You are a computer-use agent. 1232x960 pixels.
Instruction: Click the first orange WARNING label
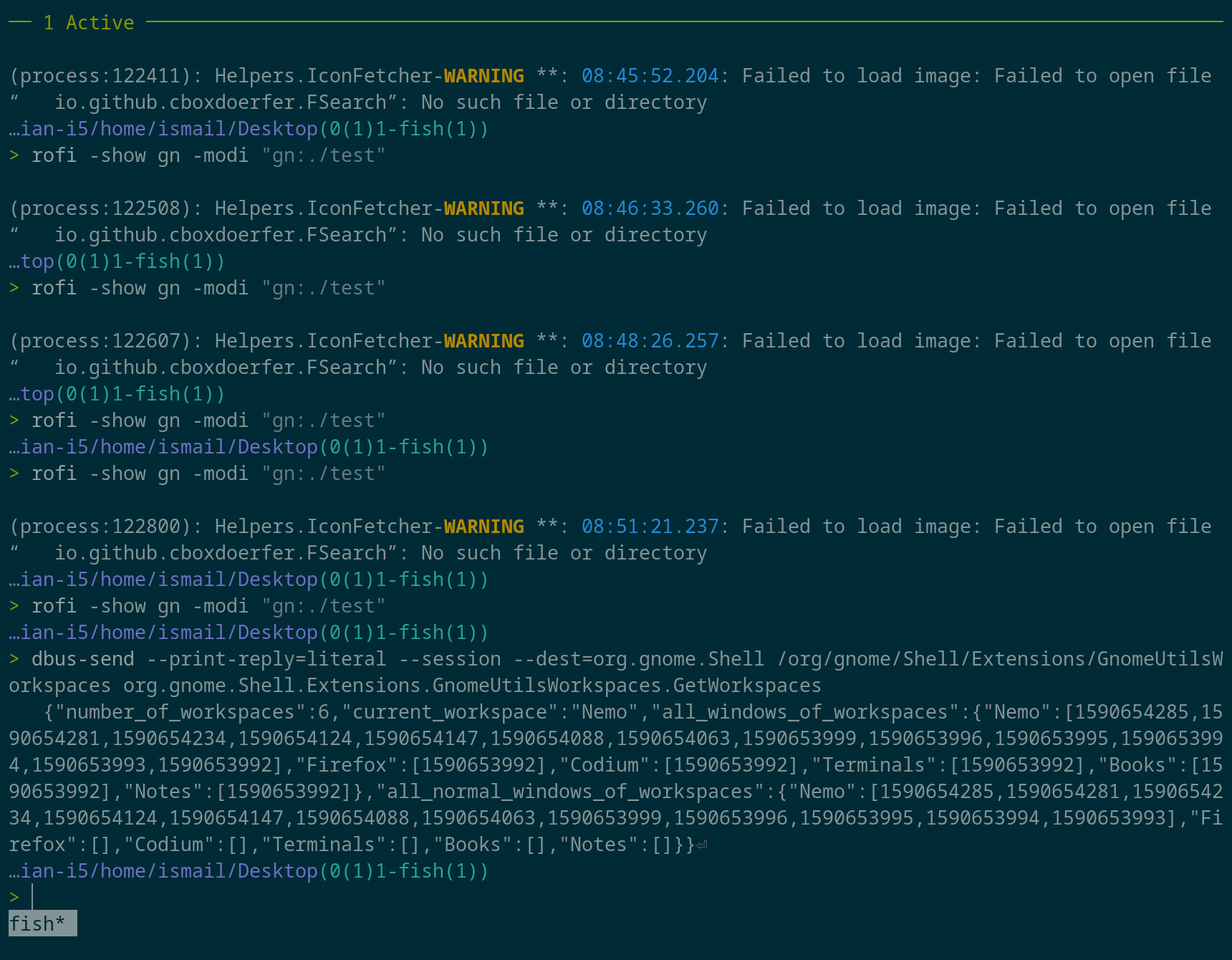point(483,76)
